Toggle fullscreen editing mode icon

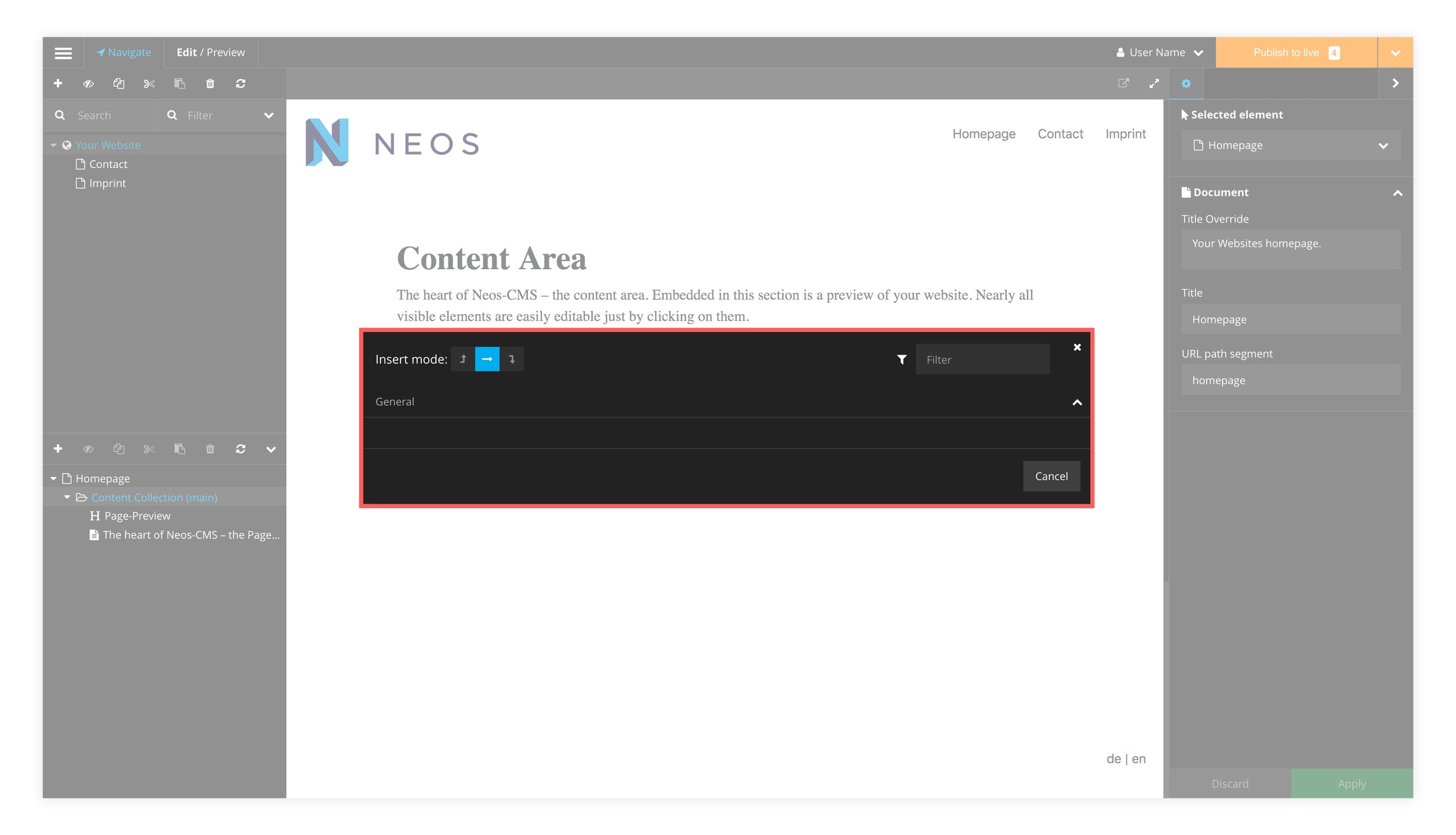point(1154,83)
